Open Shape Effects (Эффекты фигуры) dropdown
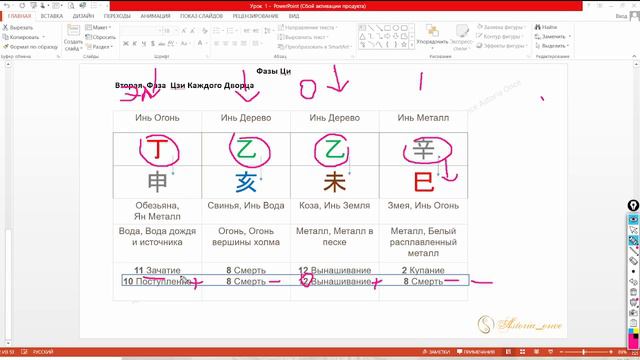Screen dimensions: 640x360 (x=502, y=46)
